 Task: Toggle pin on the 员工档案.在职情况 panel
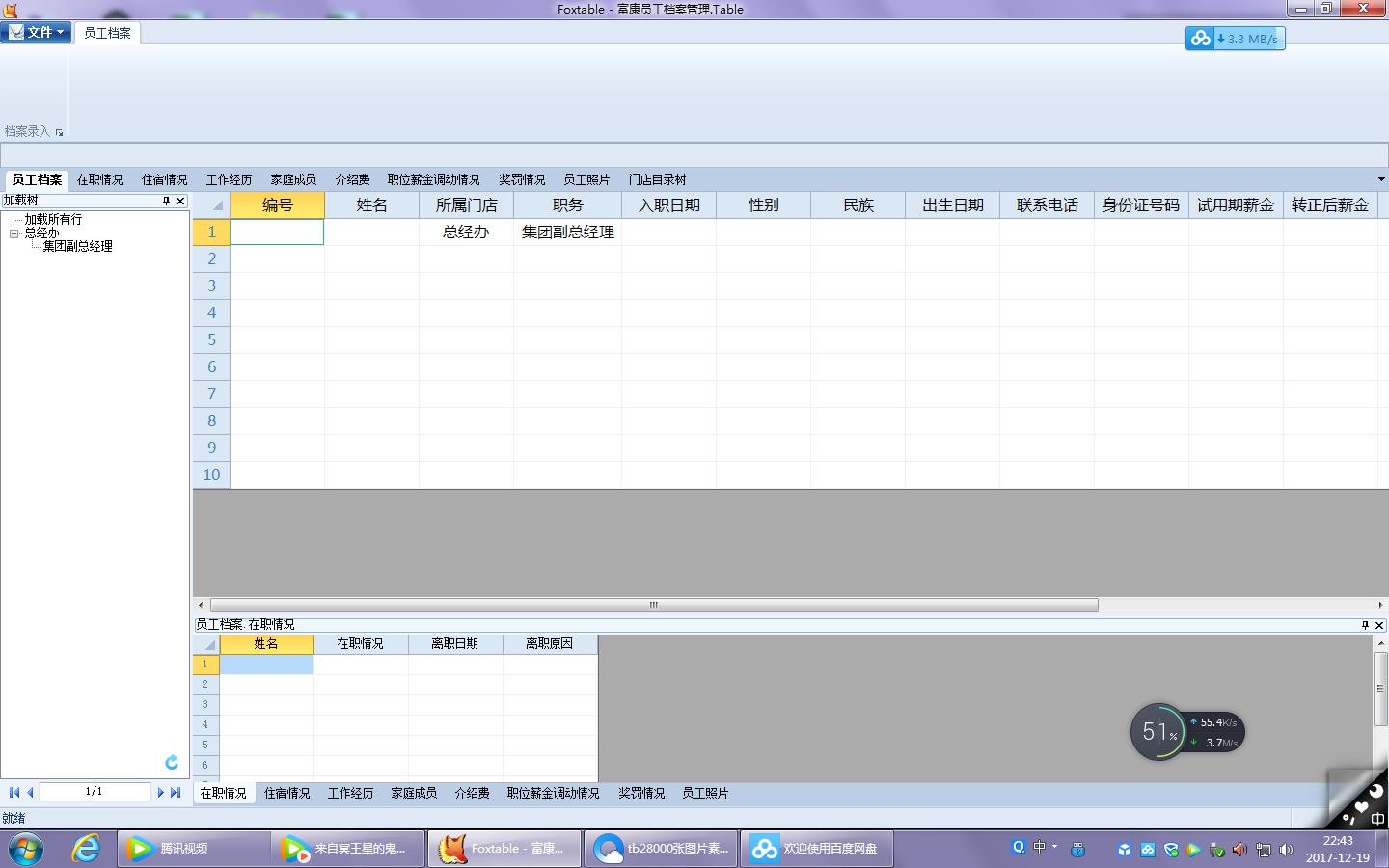(1365, 625)
